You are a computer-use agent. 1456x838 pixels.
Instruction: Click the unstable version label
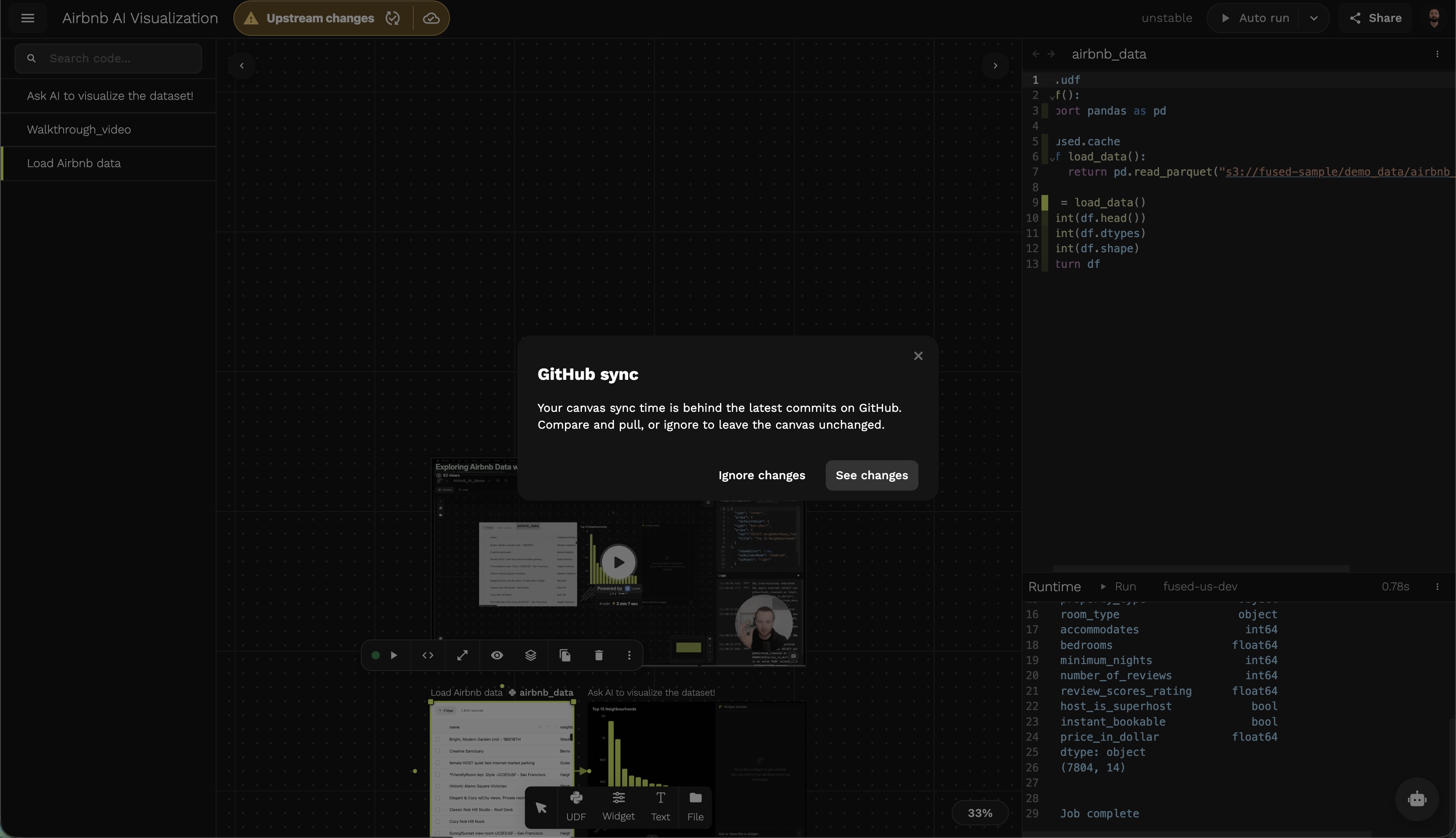point(1167,18)
